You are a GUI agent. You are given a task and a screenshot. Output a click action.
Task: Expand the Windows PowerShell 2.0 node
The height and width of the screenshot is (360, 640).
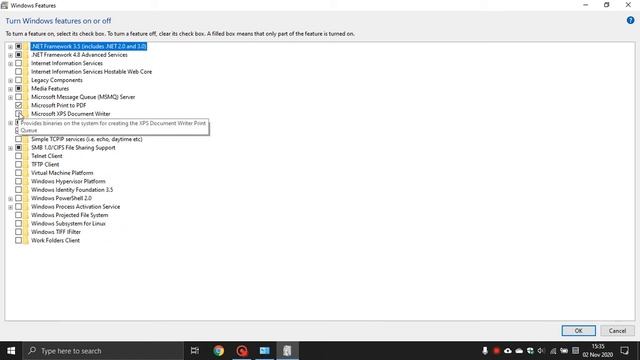coord(11,199)
